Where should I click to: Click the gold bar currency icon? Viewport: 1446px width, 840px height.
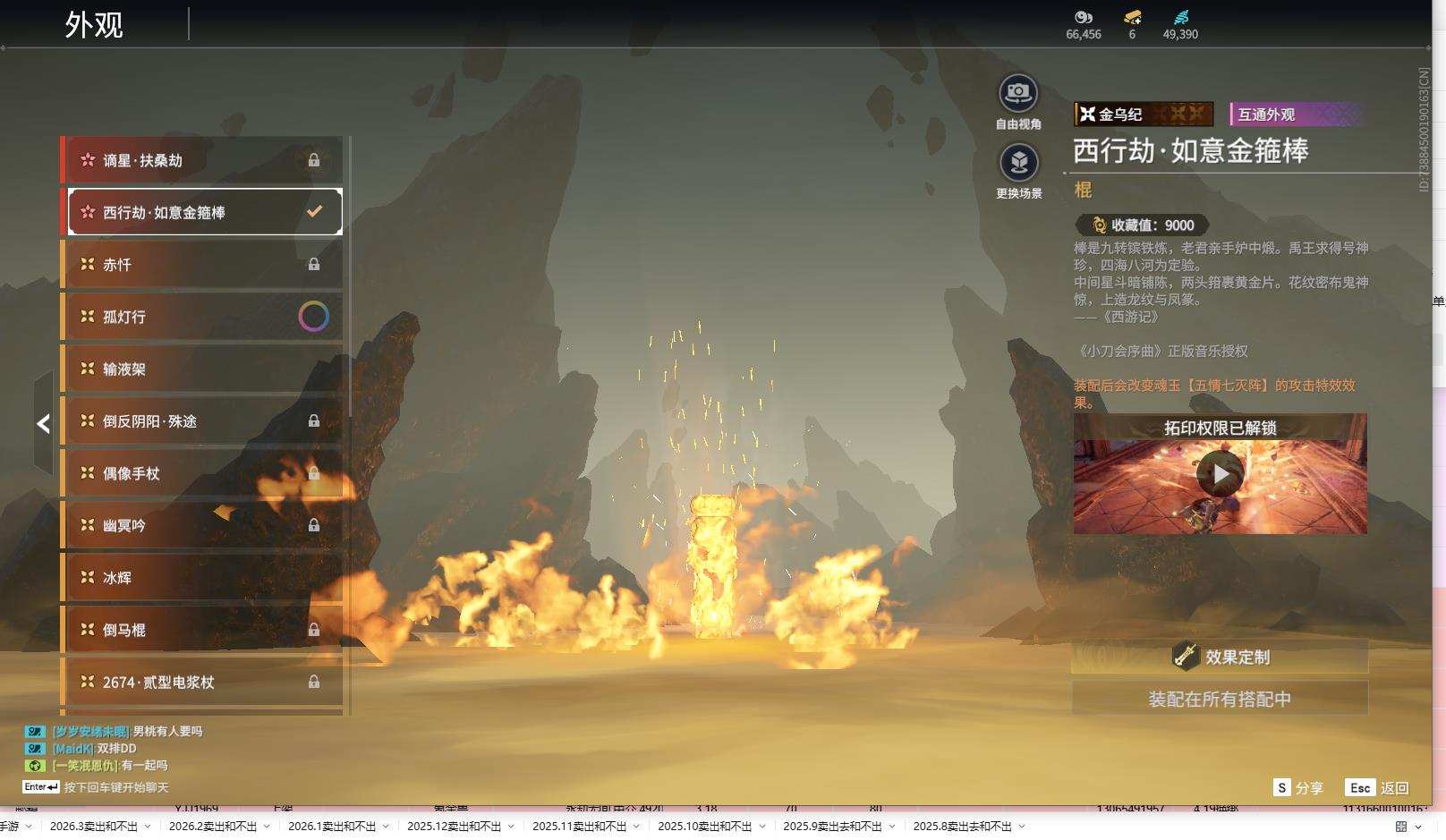pos(1132,17)
